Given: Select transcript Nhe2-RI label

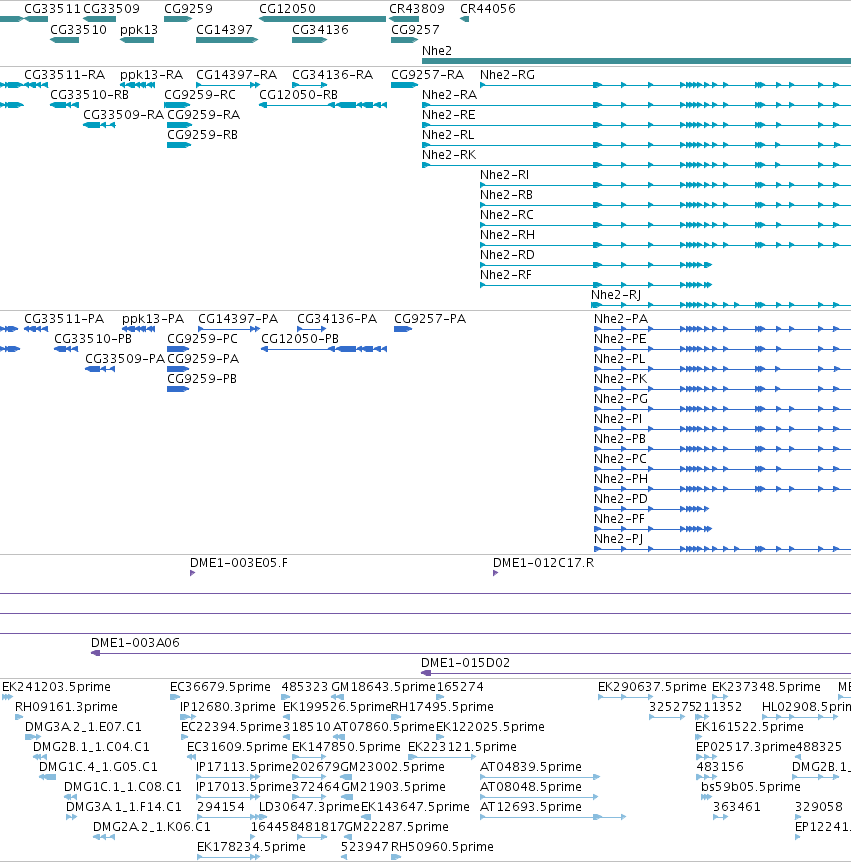Looking at the screenshot, I should point(504,175).
